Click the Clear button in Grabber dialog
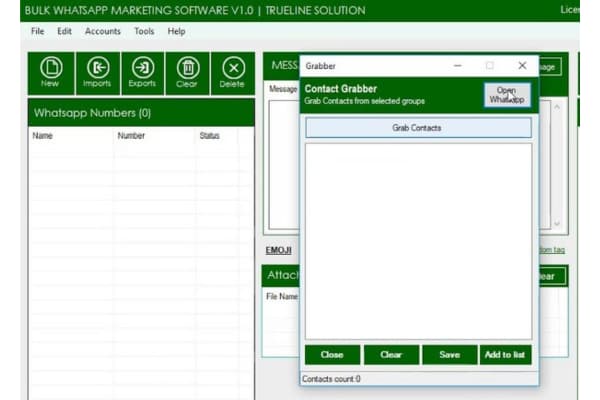The height and width of the screenshot is (400, 600). tap(391, 355)
